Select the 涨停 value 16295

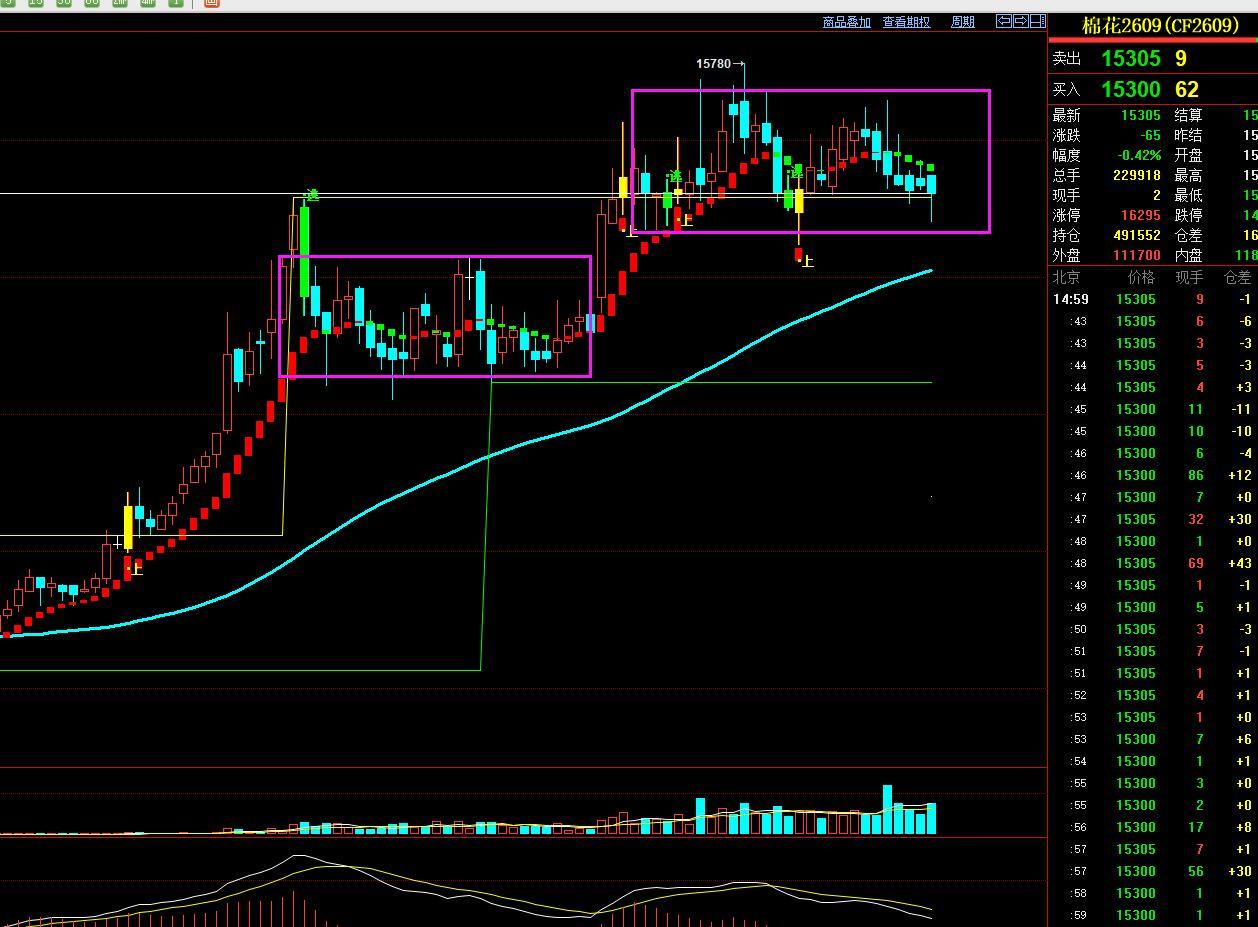click(1141, 216)
